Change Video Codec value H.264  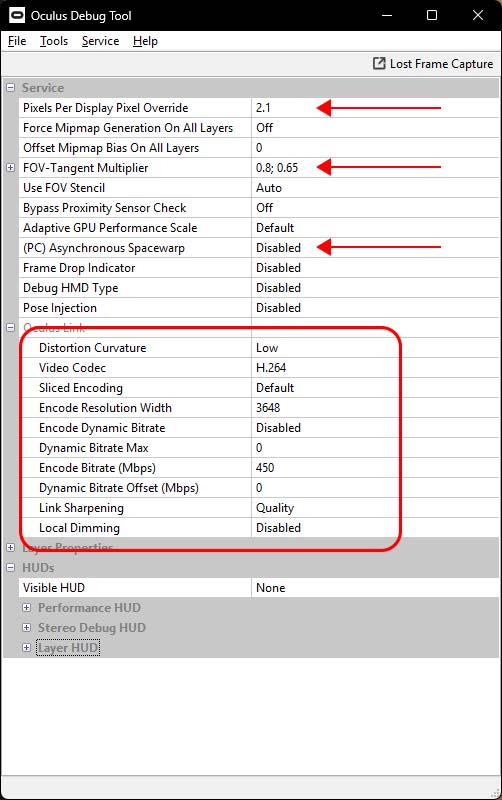coord(375,367)
